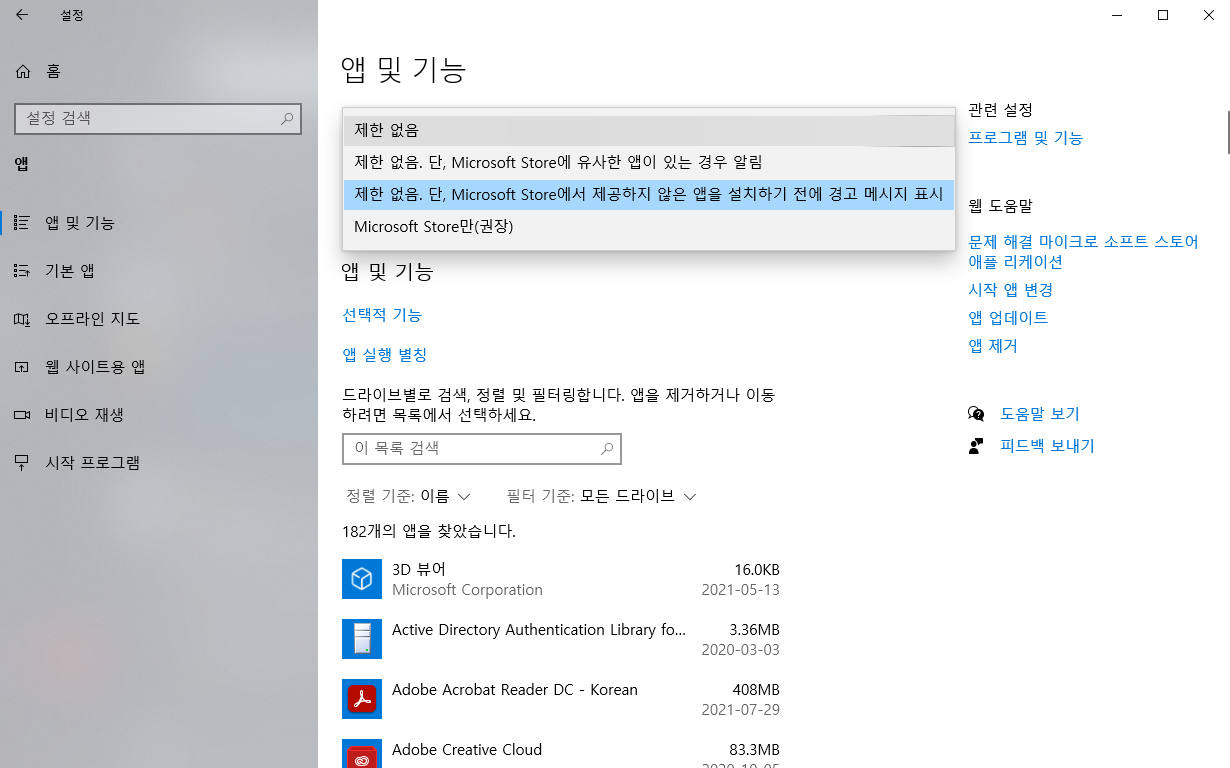
Task: Click Adobe Acrobat Reader DC icon
Action: tap(362, 699)
